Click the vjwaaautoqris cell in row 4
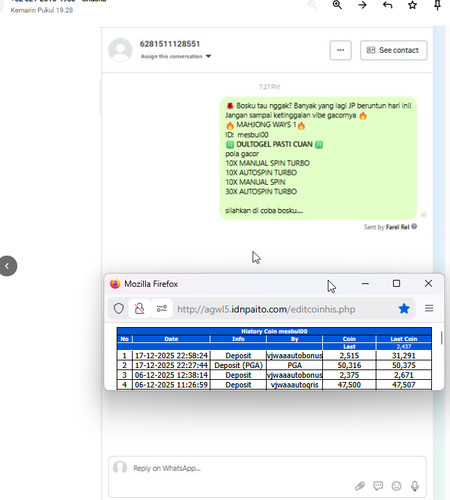The width and height of the screenshot is (450, 500). point(294,385)
